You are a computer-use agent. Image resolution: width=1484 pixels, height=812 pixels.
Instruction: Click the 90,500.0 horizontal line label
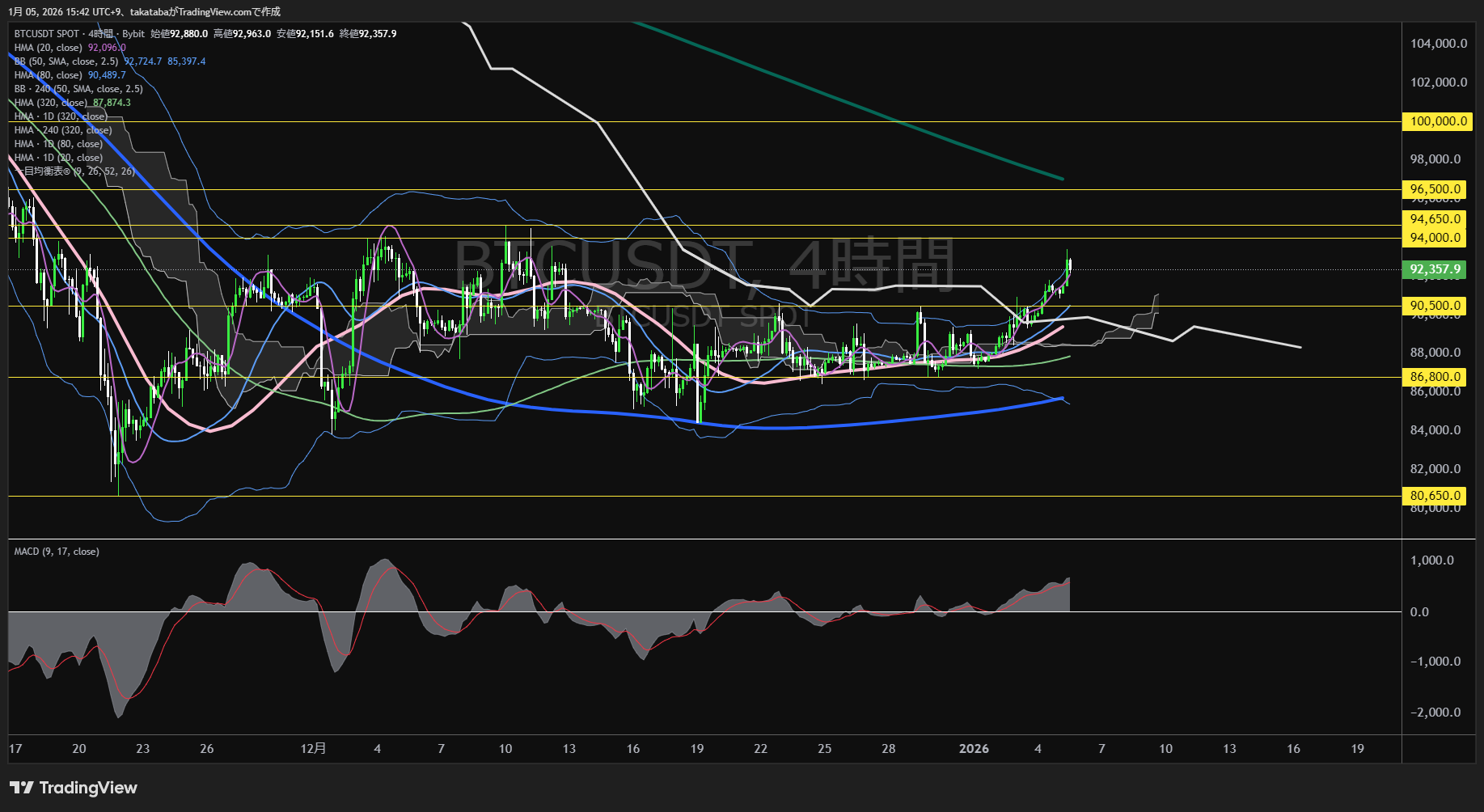1436,306
